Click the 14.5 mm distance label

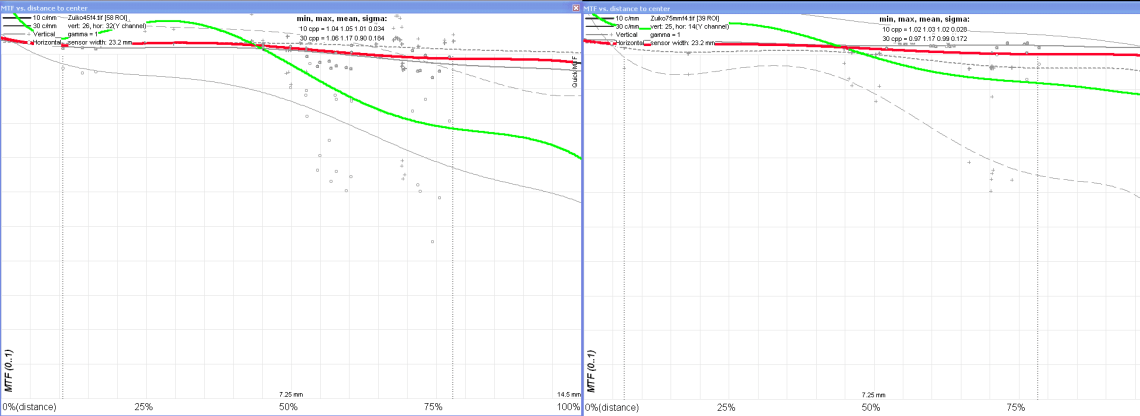(567, 395)
